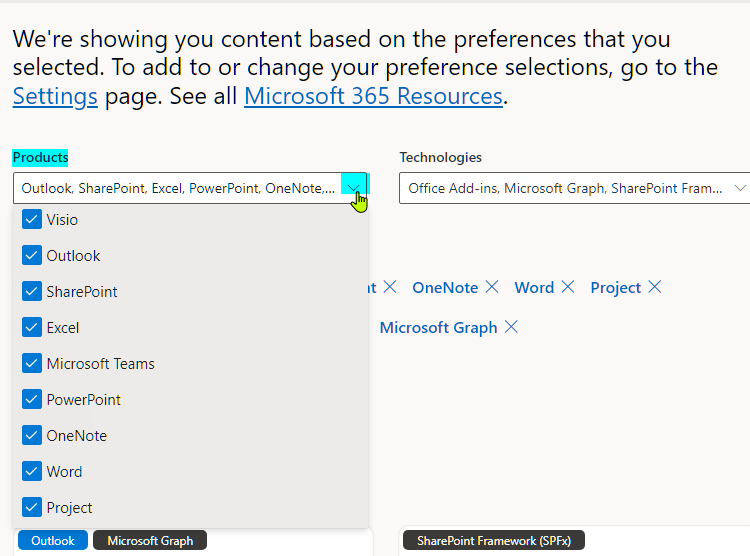The width and height of the screenshot is (750, 556).
Task: Uncheck the PowerPoint checkbox
Action: point(32,400)
